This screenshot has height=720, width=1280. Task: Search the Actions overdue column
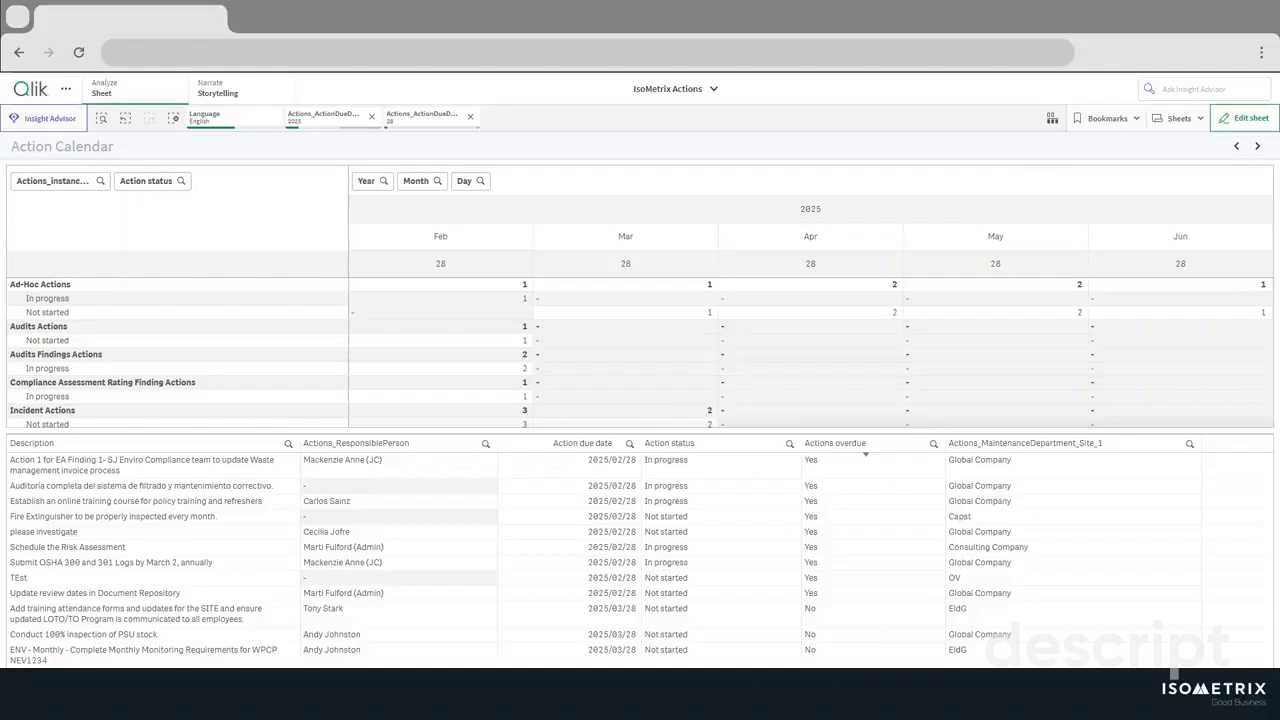[x=934, y=444]
